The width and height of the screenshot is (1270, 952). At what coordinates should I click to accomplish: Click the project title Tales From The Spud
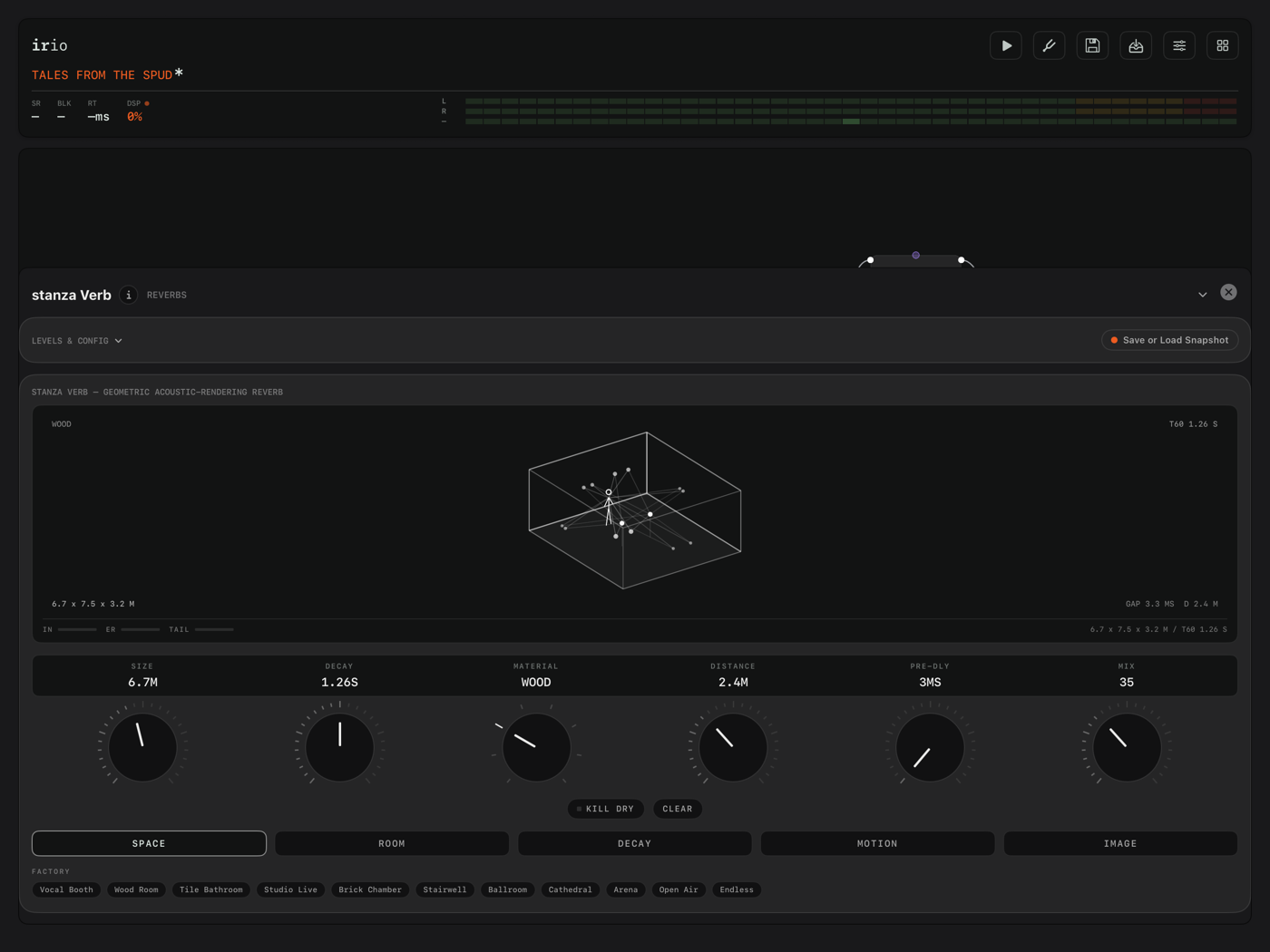(102, 75)
